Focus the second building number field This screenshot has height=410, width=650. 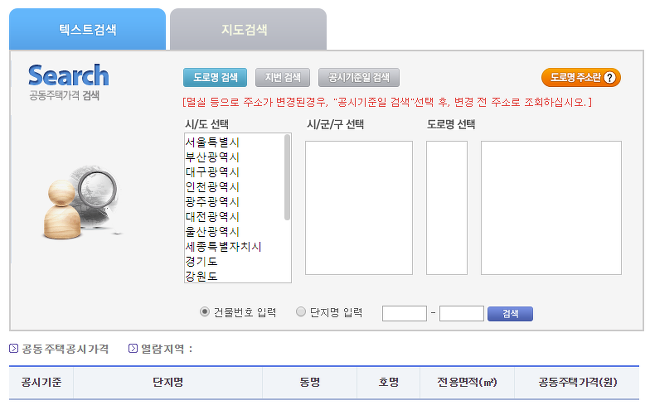coord(461,313)
